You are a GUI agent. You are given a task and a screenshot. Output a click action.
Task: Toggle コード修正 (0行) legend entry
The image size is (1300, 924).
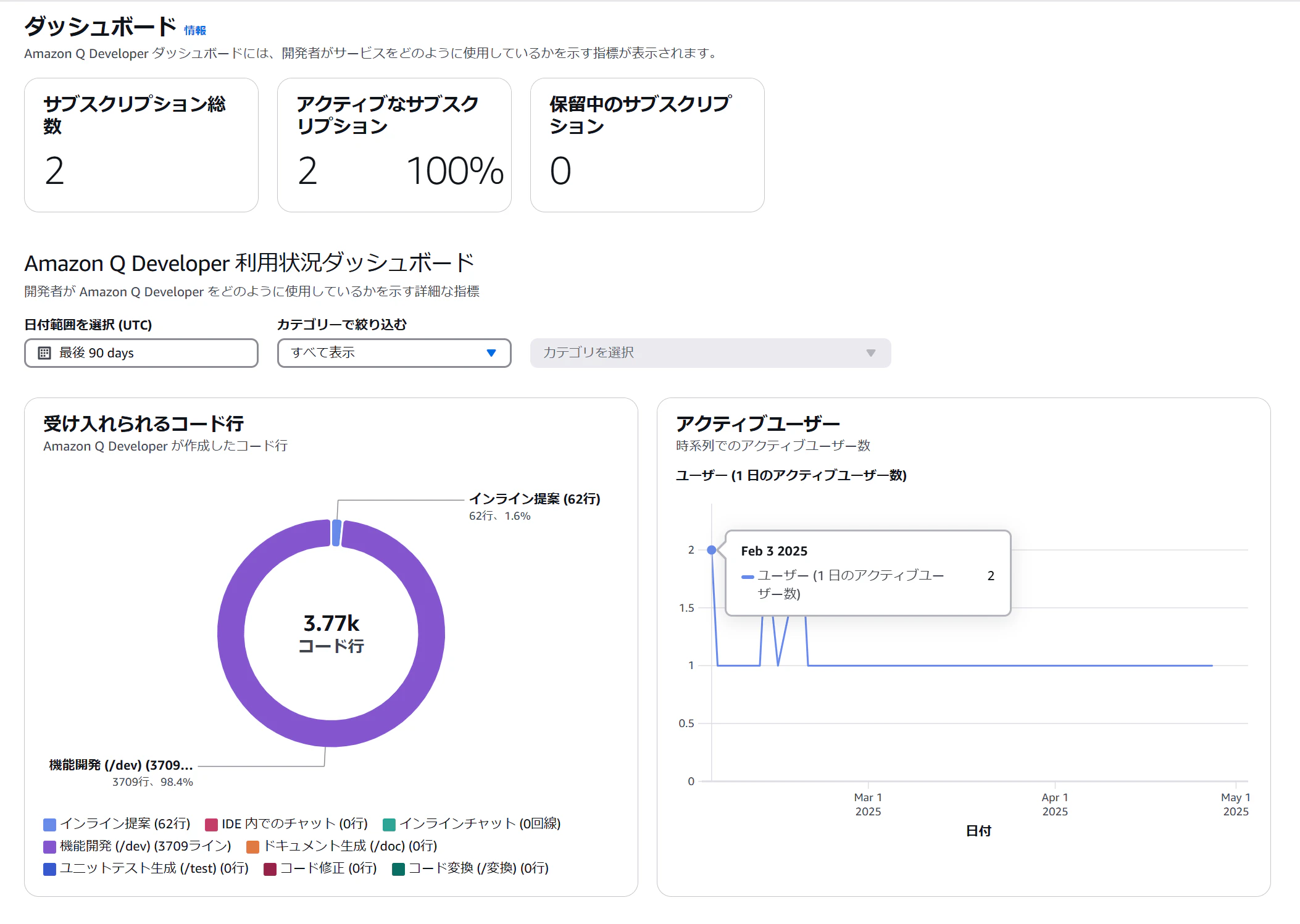[x=320, y=868]
